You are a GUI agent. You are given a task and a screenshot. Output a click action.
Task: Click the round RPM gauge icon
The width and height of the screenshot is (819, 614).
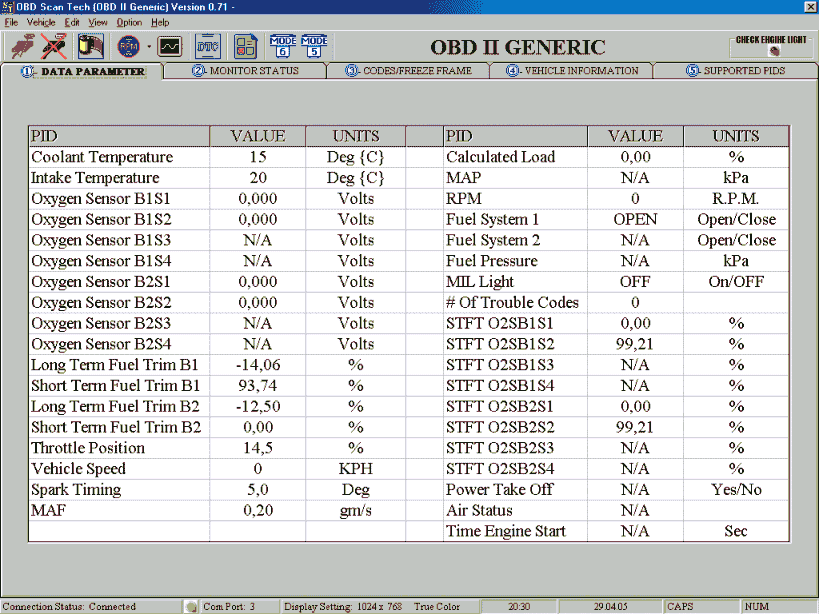coord(129,45)
